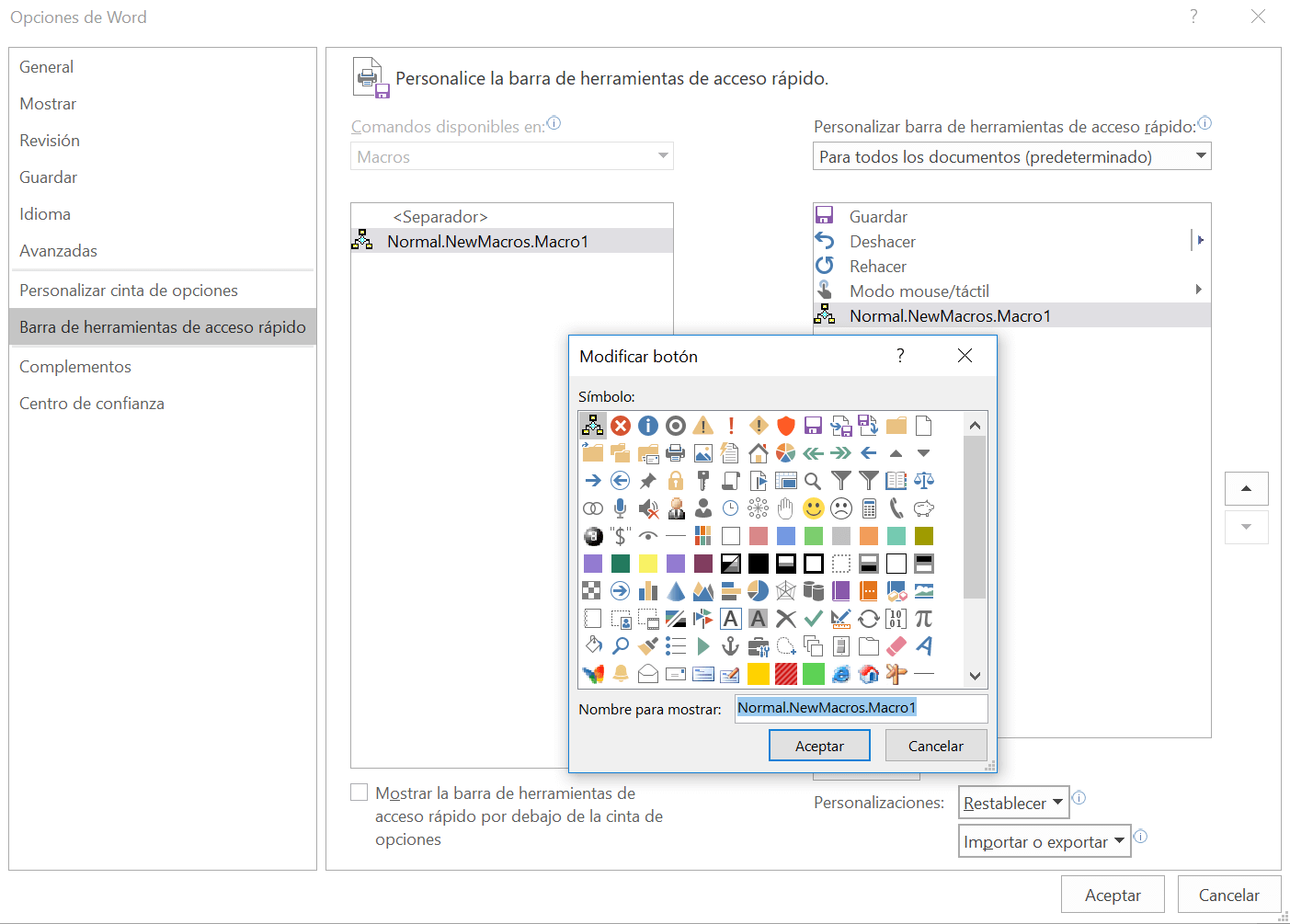Select the balance scales symbol

pyautogui.click(x=924, y=480)
